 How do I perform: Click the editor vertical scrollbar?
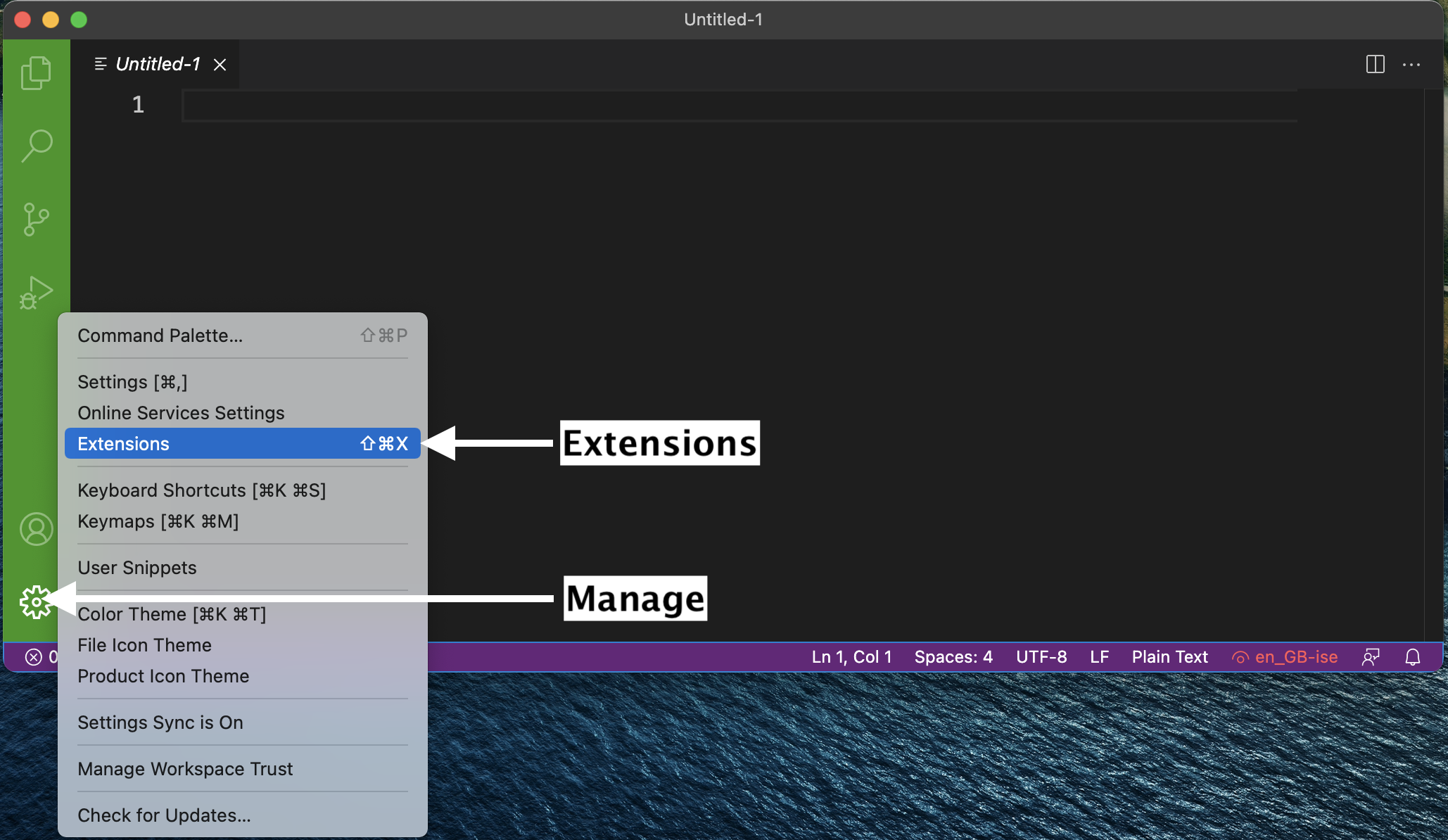(x=1433, y=364)
